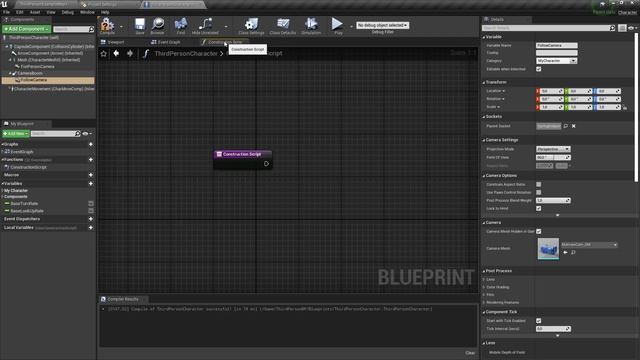Screen dimensions: 640x360
Task: Add an Event Dispatcher with its plus icon
Action: pos(91,219)
